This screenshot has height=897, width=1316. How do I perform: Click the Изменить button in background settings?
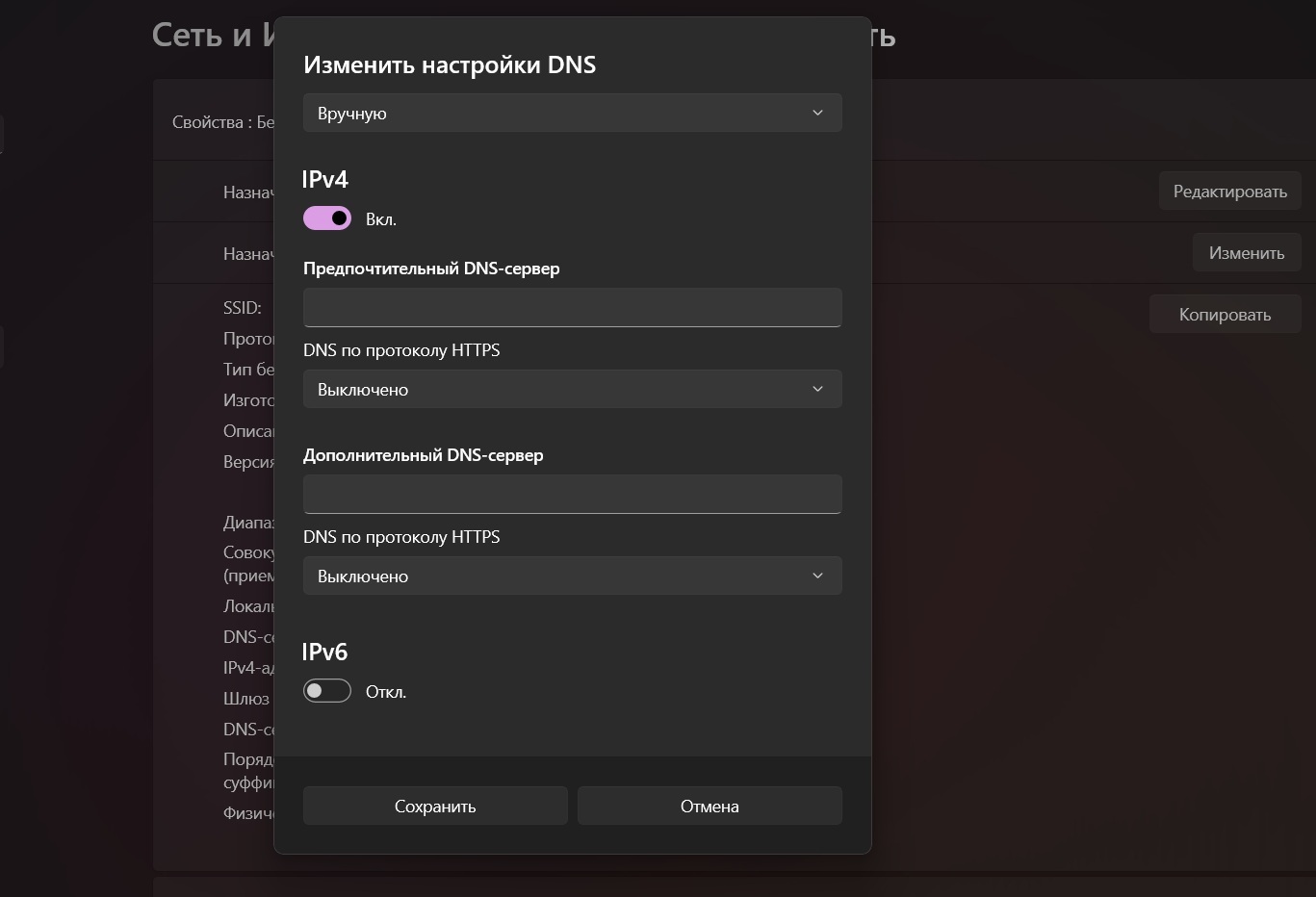(1247, 253)
